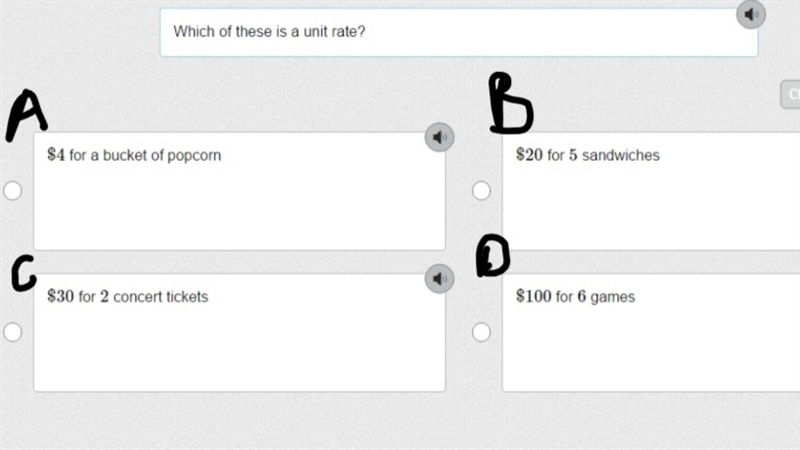Play audio for the unit rate question

[751, 14]
